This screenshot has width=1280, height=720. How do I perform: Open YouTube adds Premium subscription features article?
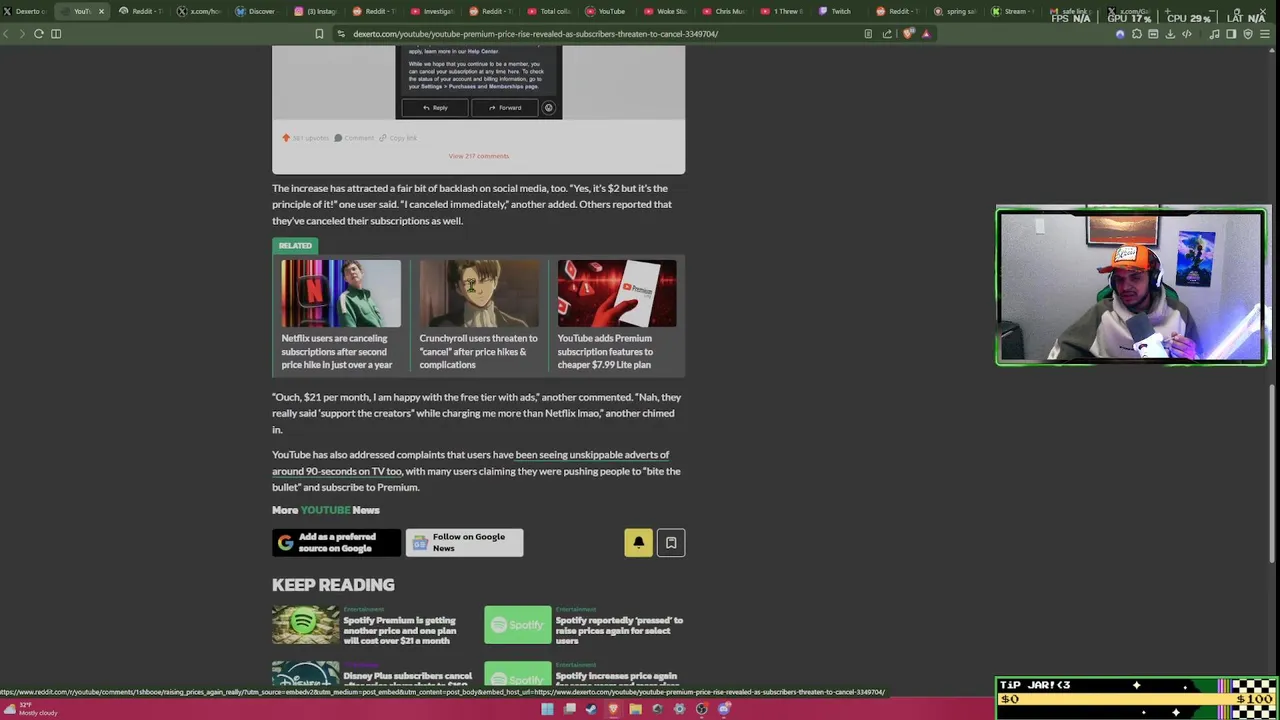tap(605, 351)
